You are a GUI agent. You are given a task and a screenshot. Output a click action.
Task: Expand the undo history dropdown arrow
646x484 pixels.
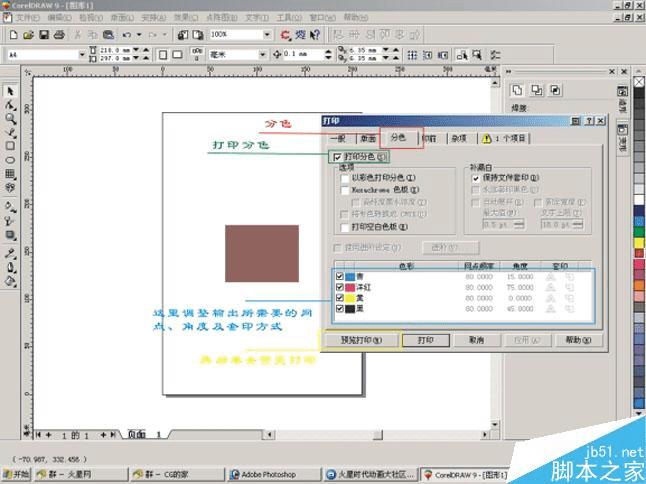pyautogui.click(x=139, y=35)
